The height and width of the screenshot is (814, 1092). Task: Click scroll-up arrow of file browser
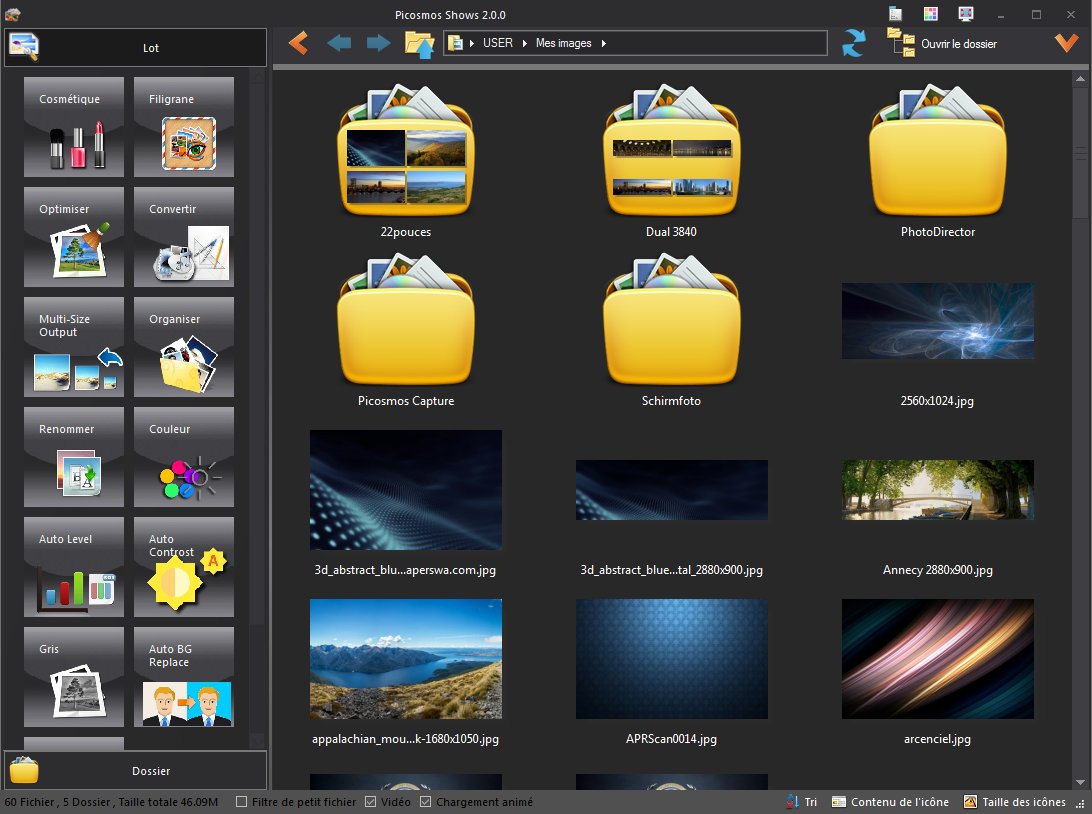tap(1080, 79)
